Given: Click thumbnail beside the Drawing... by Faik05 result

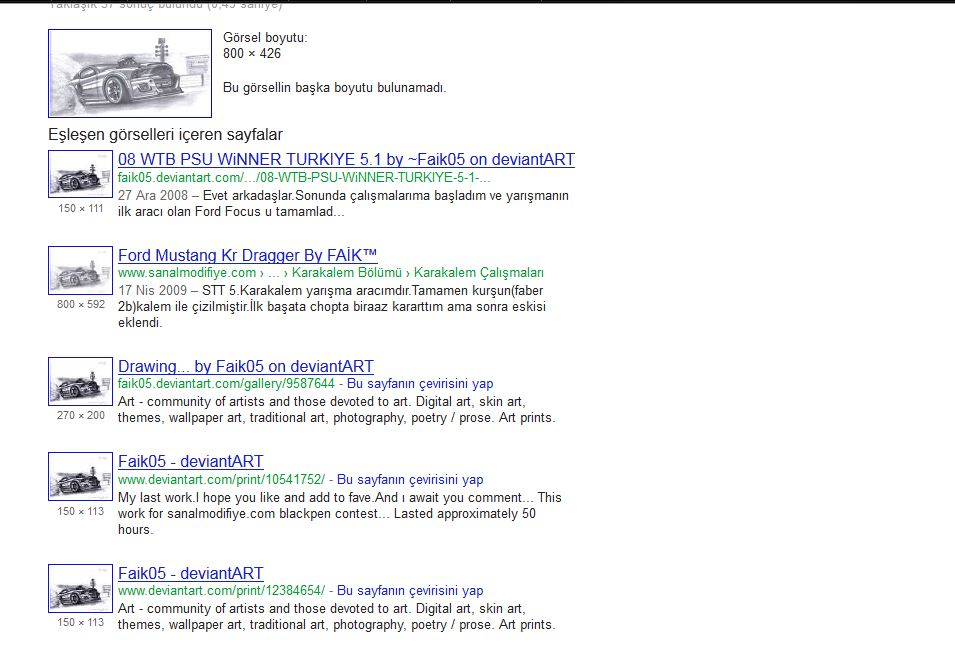Looking at the screenshot, I should [80, 381].
